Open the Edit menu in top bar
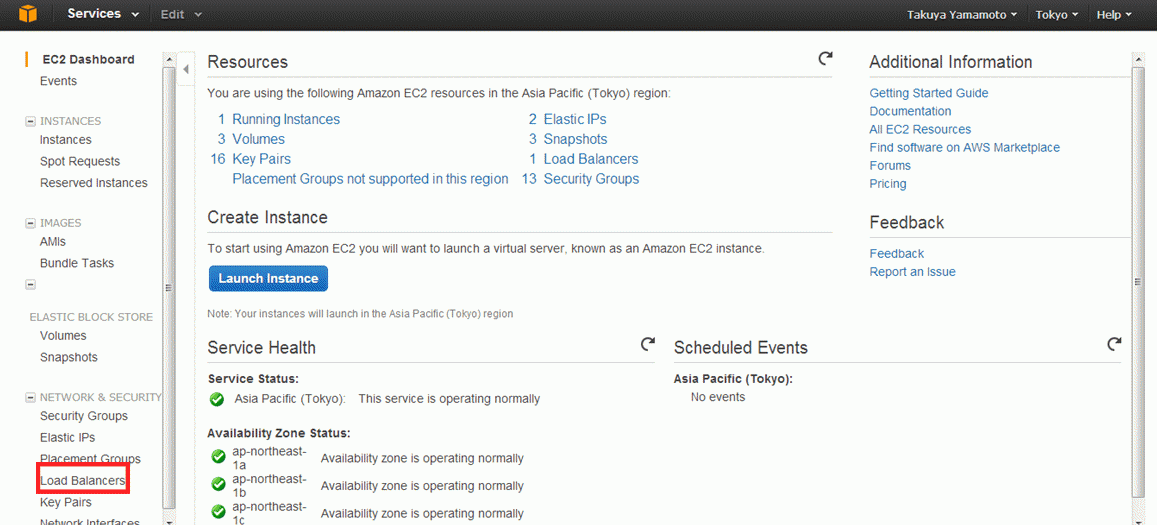 pyautogui.click(x=181, y=14)
